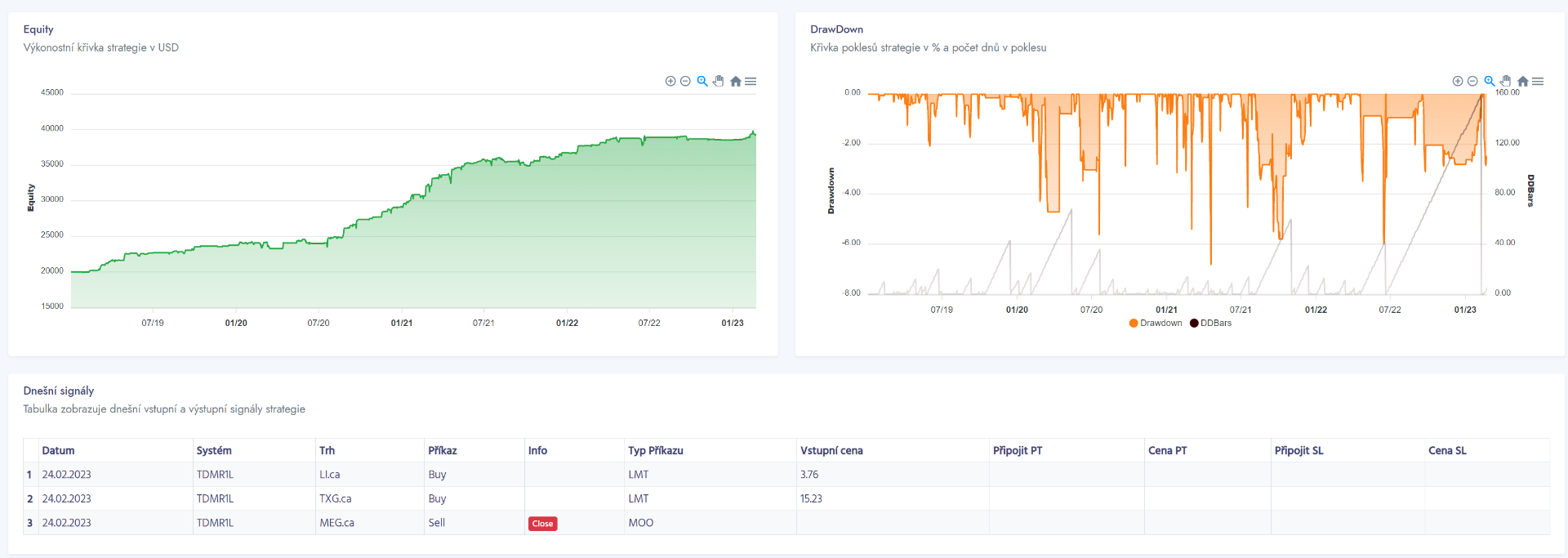This screenshot has height=558, width=1568.
Task: Activate the panning hand tool on Equity chart
Action: (x=719, y=81)
